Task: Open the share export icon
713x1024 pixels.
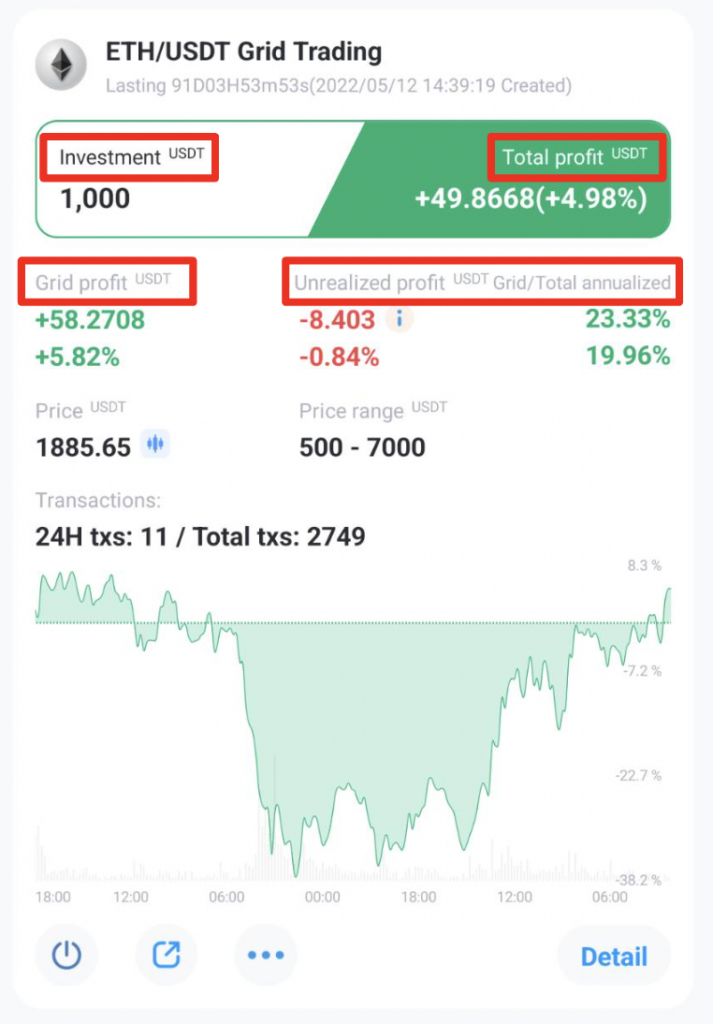Action: pos(166,955)
